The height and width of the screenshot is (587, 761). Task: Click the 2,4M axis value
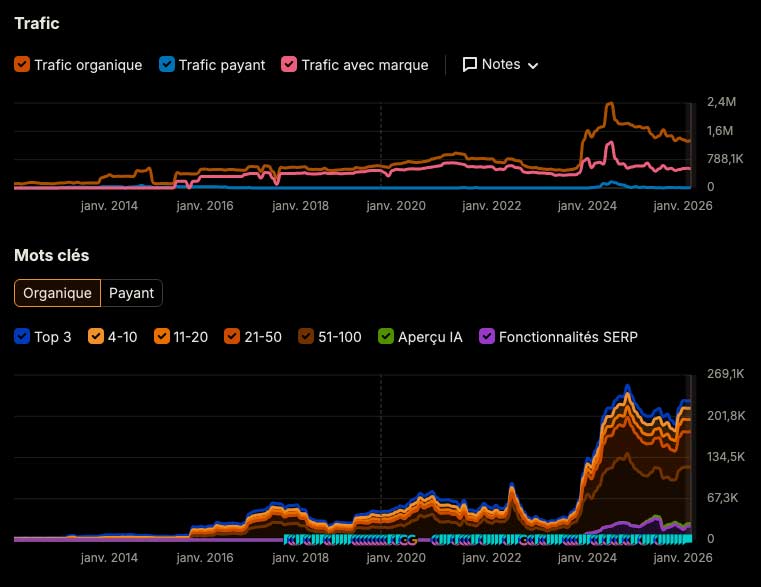pos(721,102)
